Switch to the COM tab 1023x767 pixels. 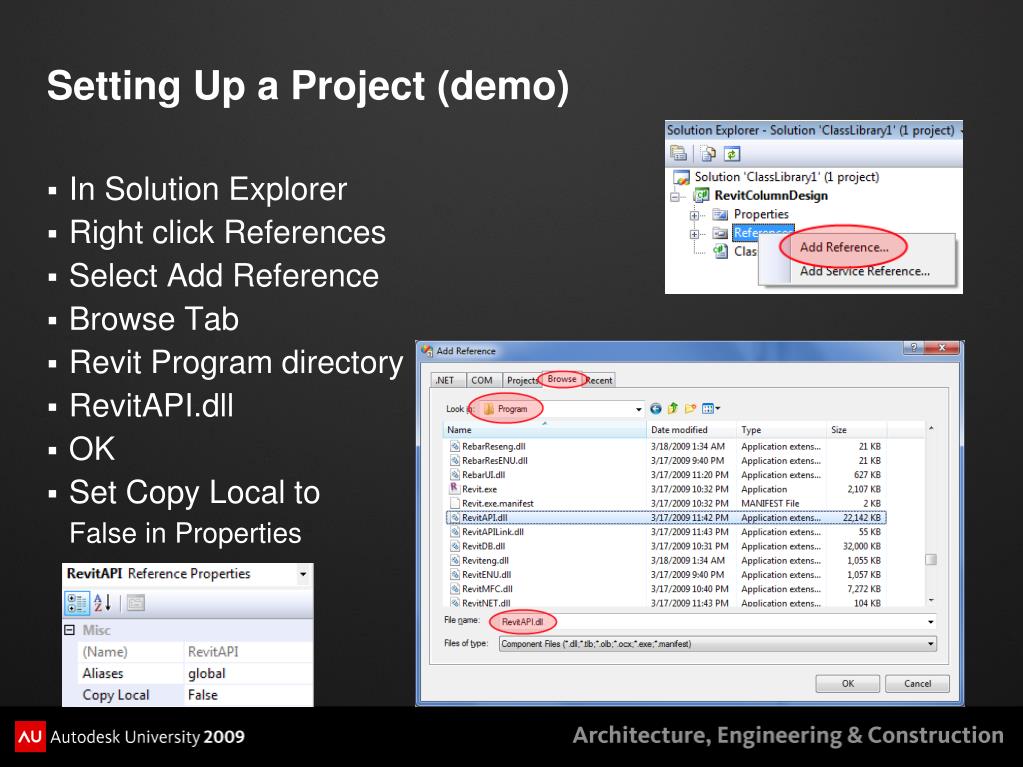click(x=482, y=380)
